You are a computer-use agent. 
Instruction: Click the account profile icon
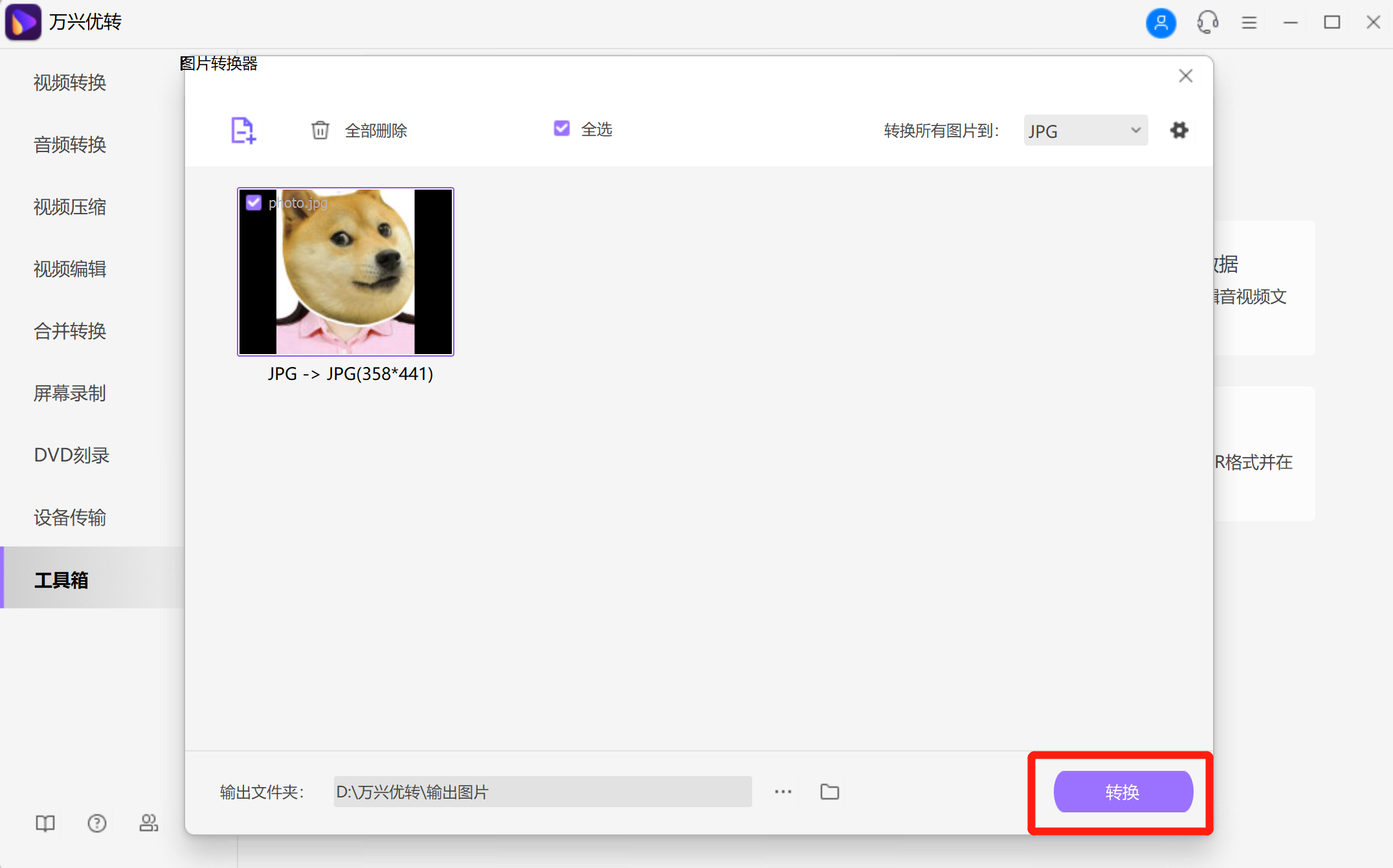(1161, 23)
